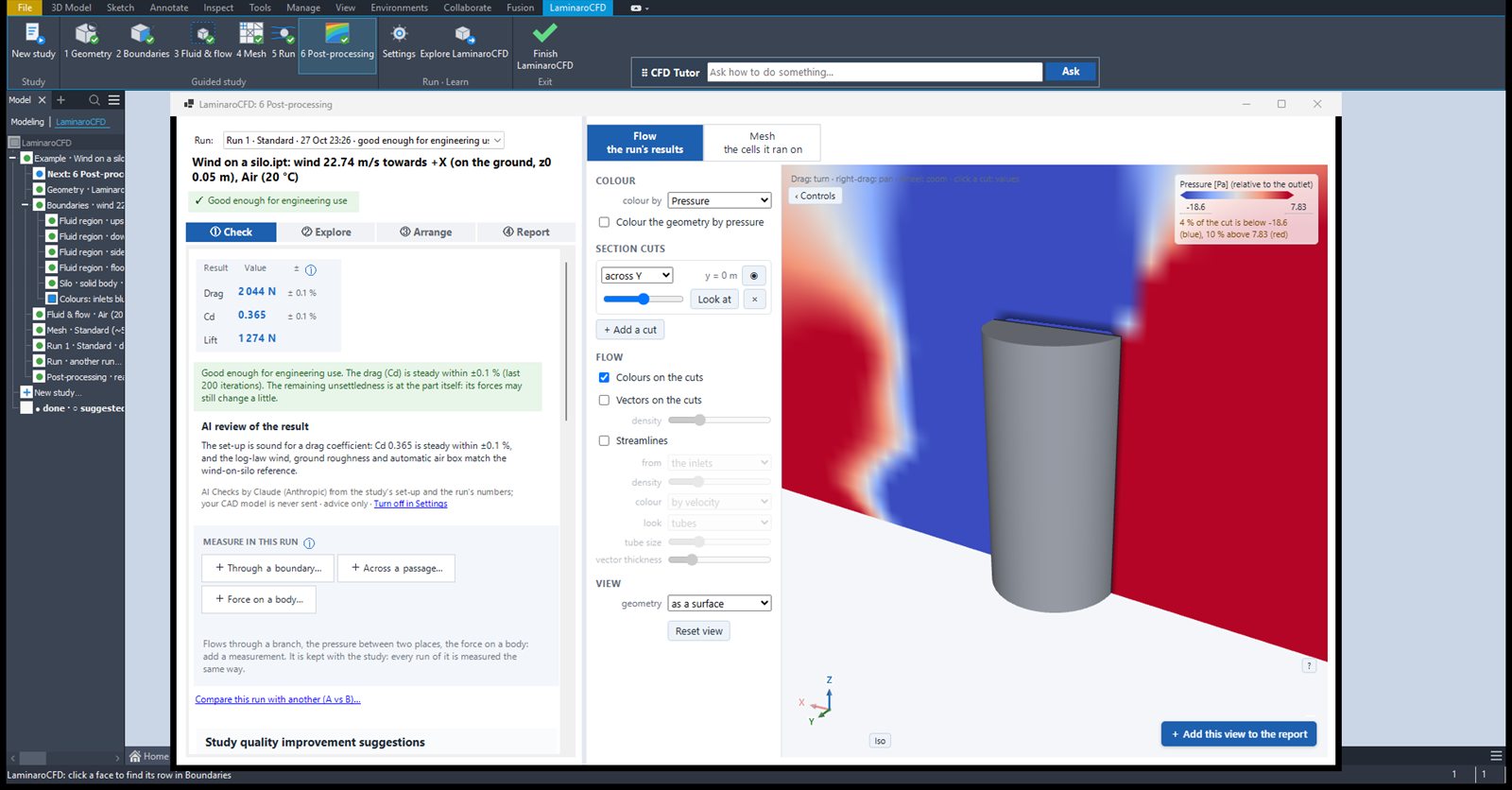Open the across Y cut direction dropdown

coord(637,275)
